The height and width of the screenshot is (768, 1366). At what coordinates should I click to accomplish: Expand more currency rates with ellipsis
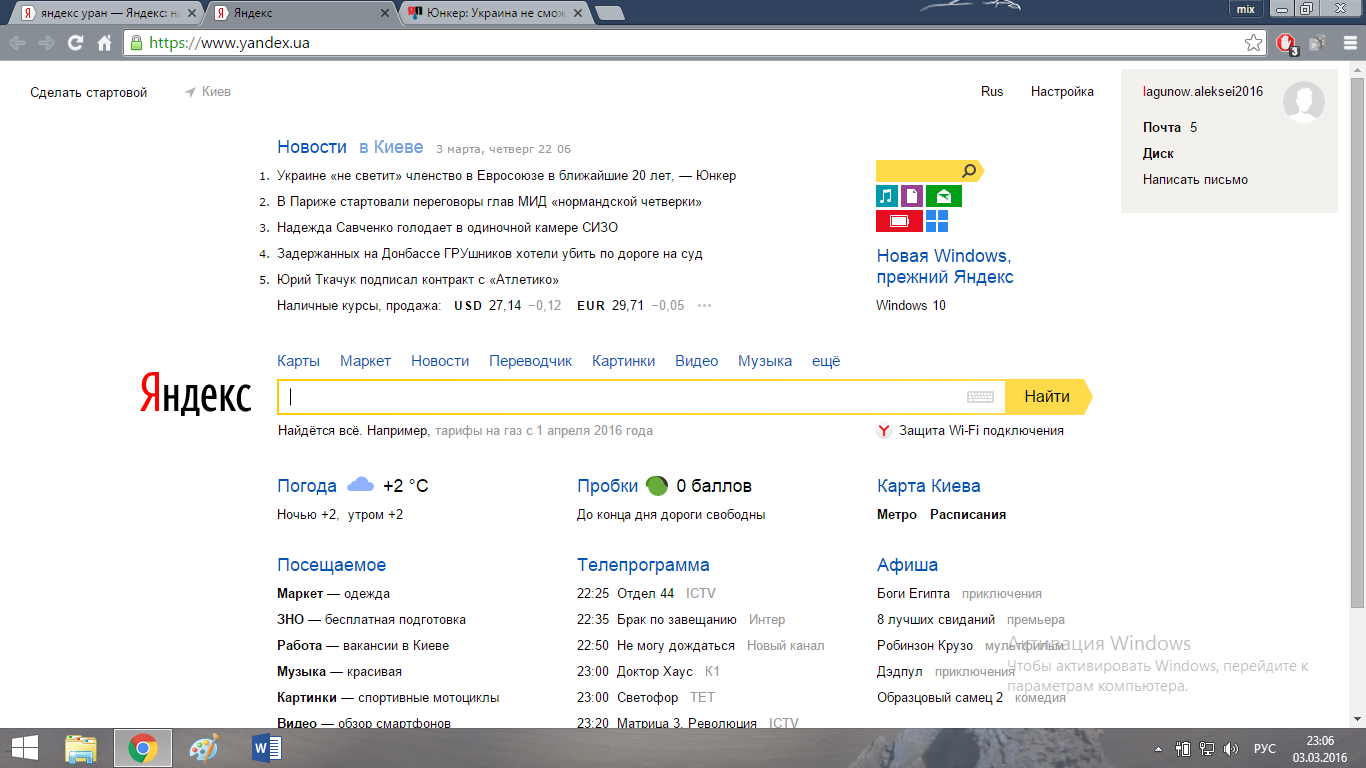[704, 305]
